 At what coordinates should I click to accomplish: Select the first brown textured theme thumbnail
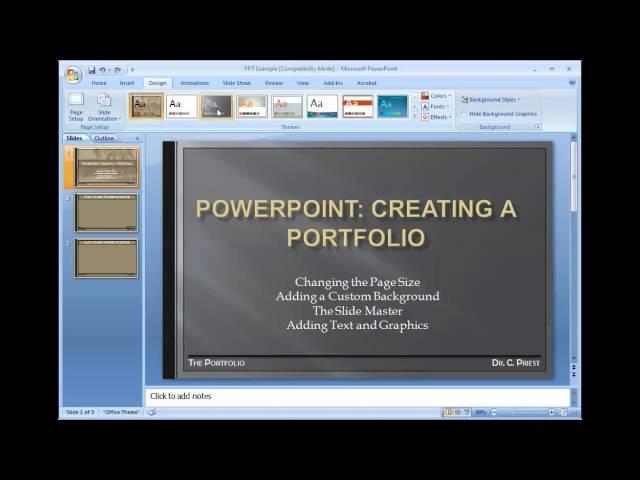146,106
